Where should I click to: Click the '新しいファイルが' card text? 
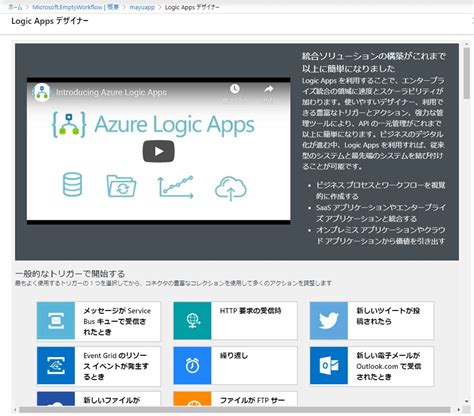(111, 400)
